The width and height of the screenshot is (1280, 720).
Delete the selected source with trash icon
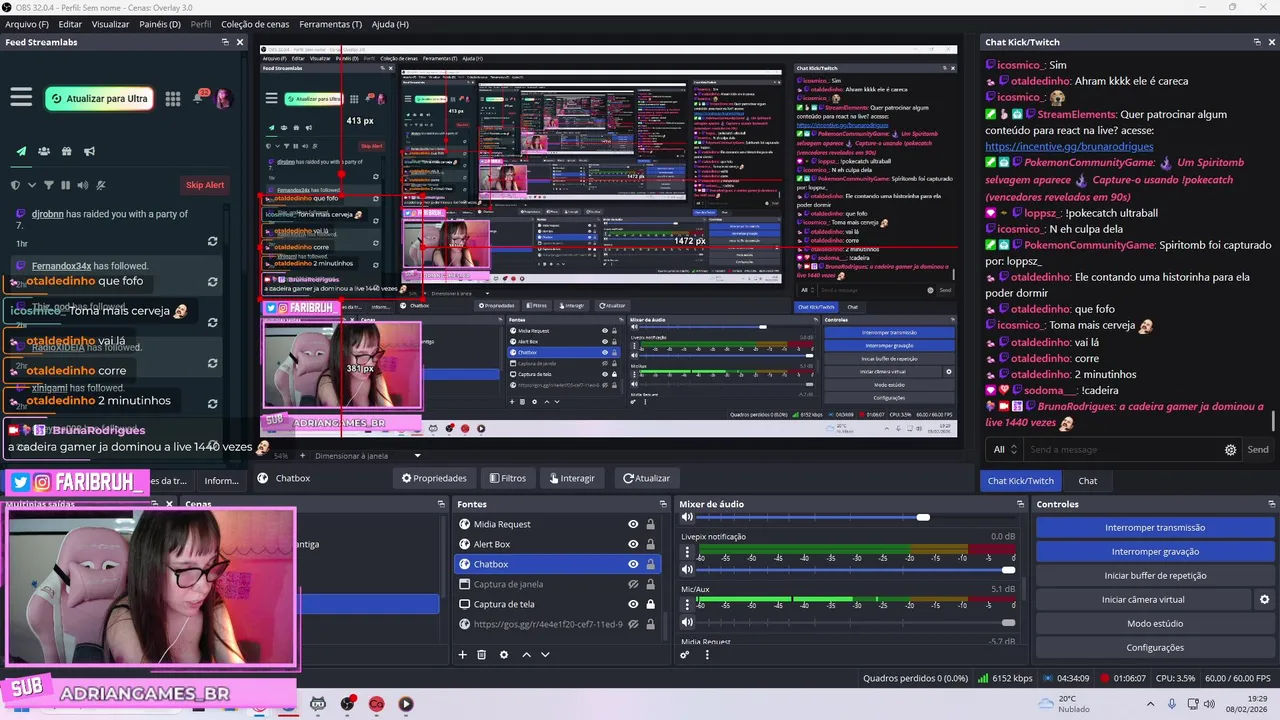[481, 655]
